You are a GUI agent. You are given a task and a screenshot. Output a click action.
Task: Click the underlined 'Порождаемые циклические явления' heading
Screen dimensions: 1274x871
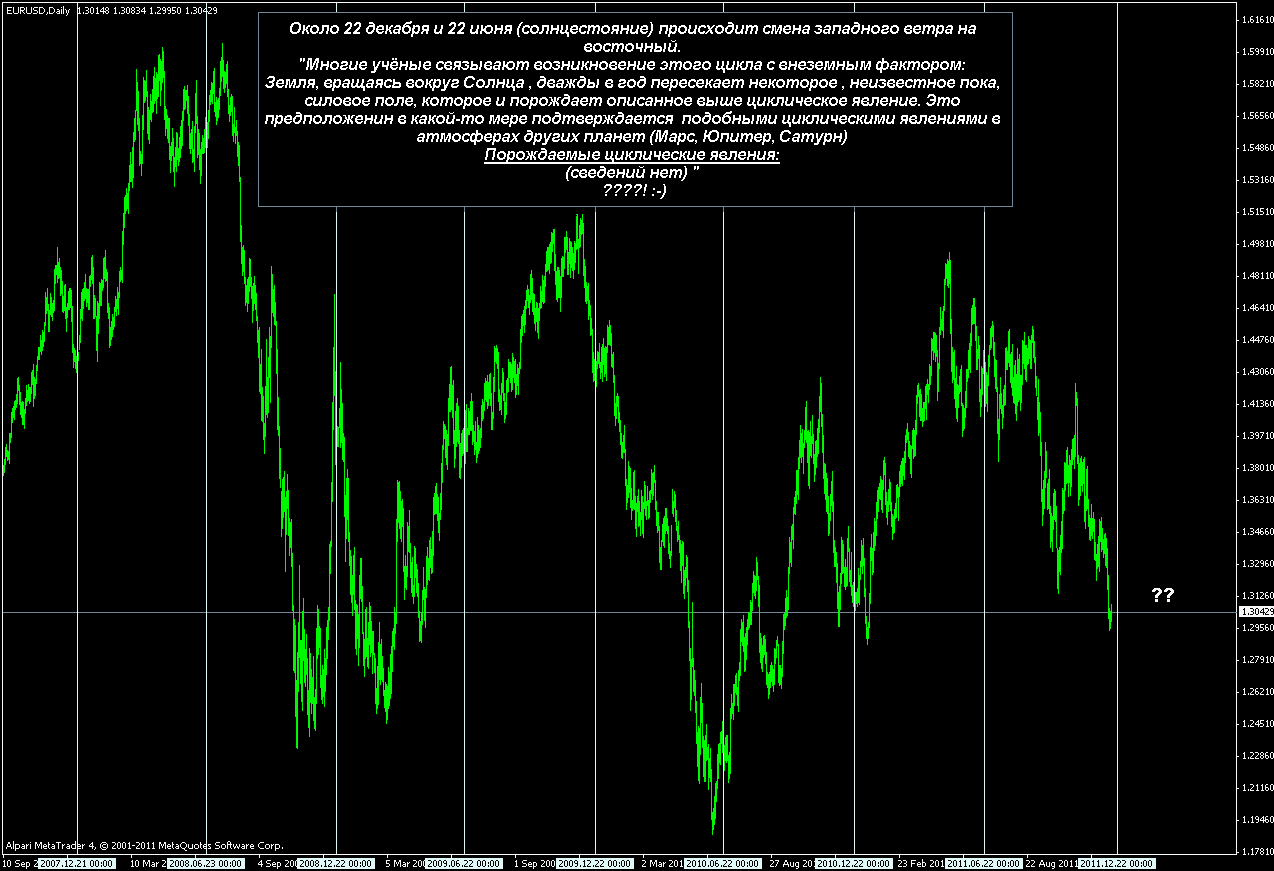[632, 156]
